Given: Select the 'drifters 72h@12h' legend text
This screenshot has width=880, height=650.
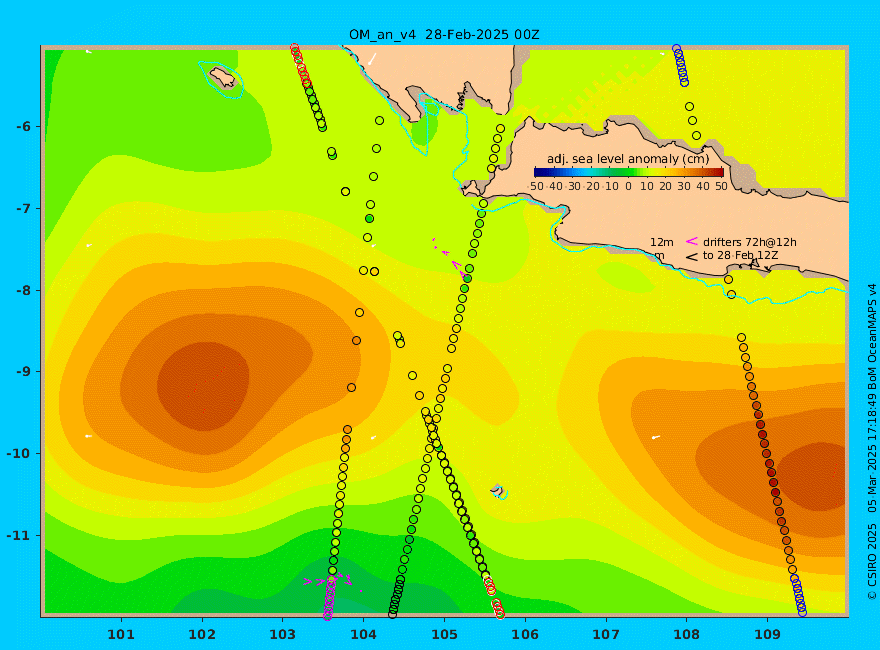Looking at the screenshot, I should coord(750,242).
